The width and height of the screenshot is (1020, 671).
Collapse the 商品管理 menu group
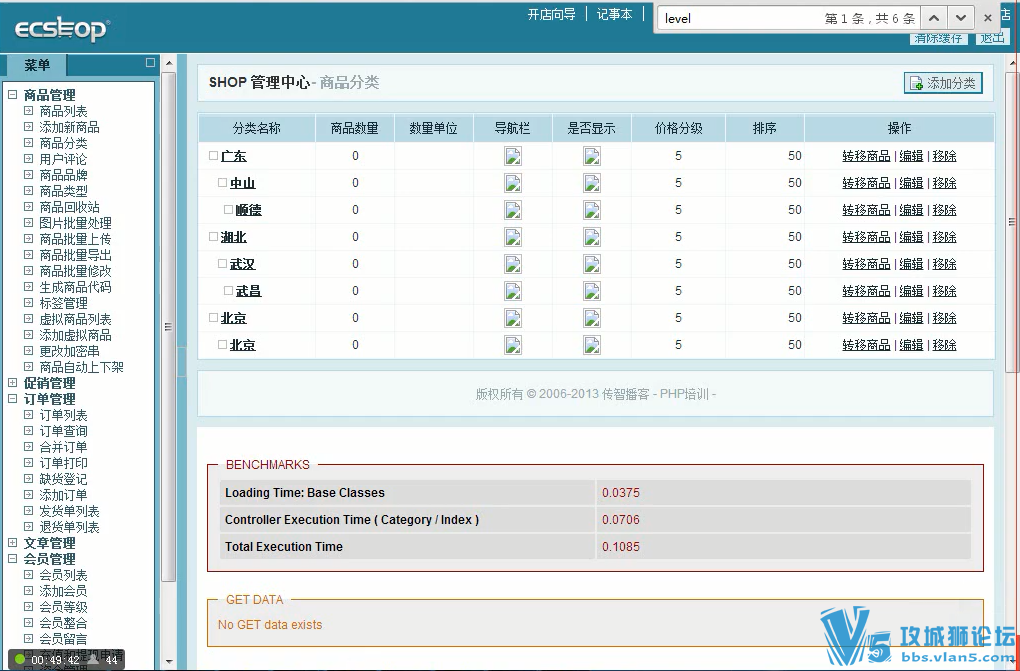(x=12, y=95)
